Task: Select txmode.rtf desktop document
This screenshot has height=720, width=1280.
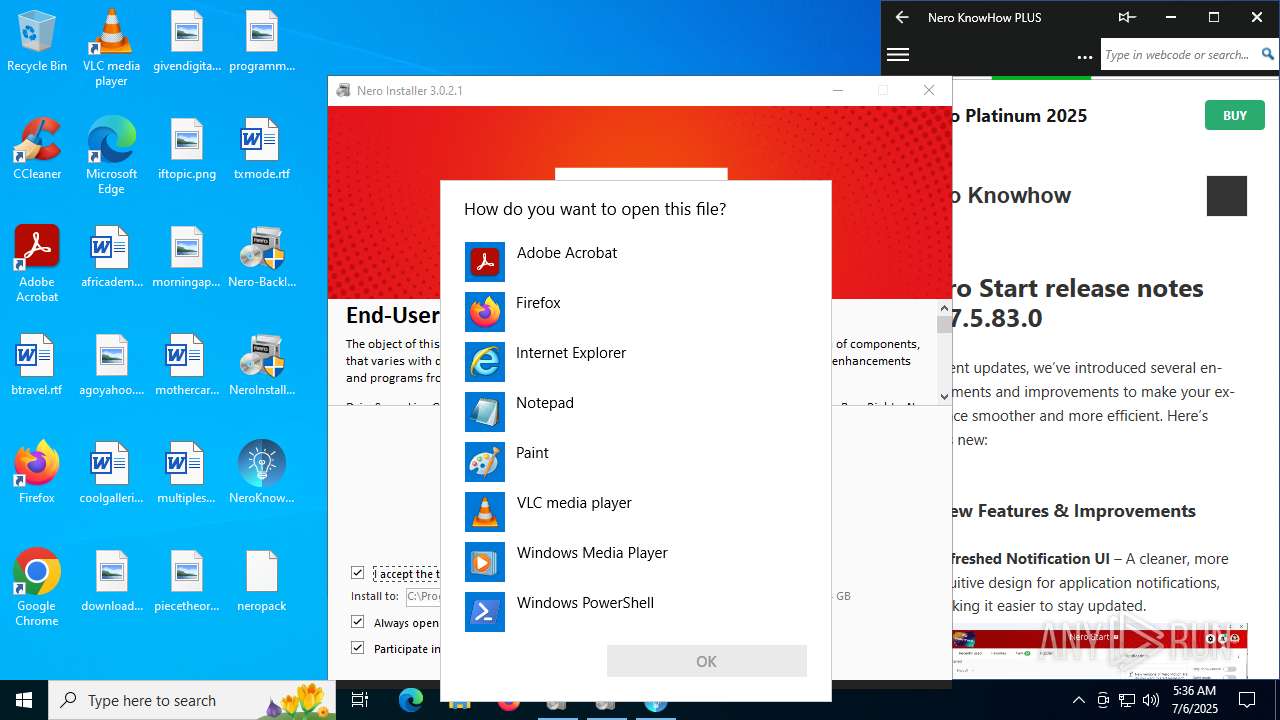Action: (x=262, y=149)
